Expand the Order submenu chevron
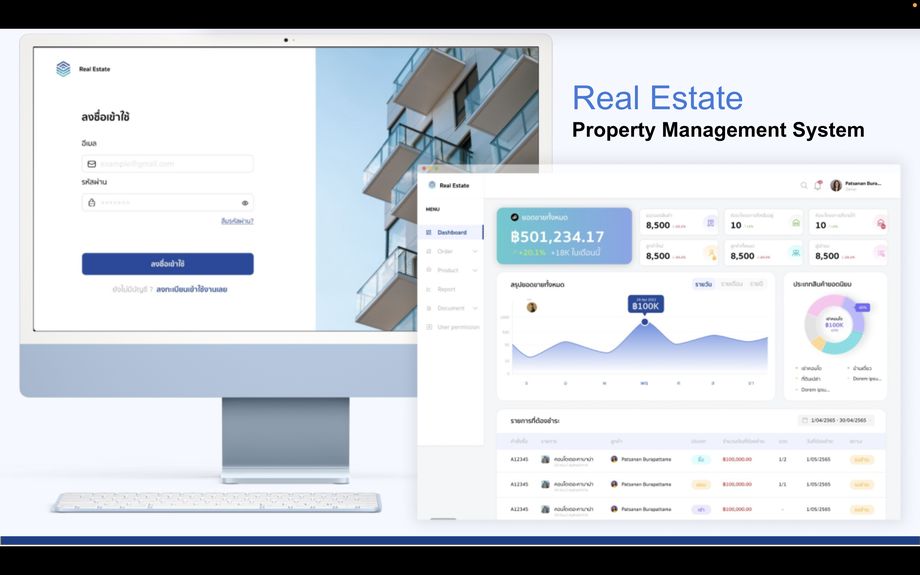 click(x=475, y=252)
